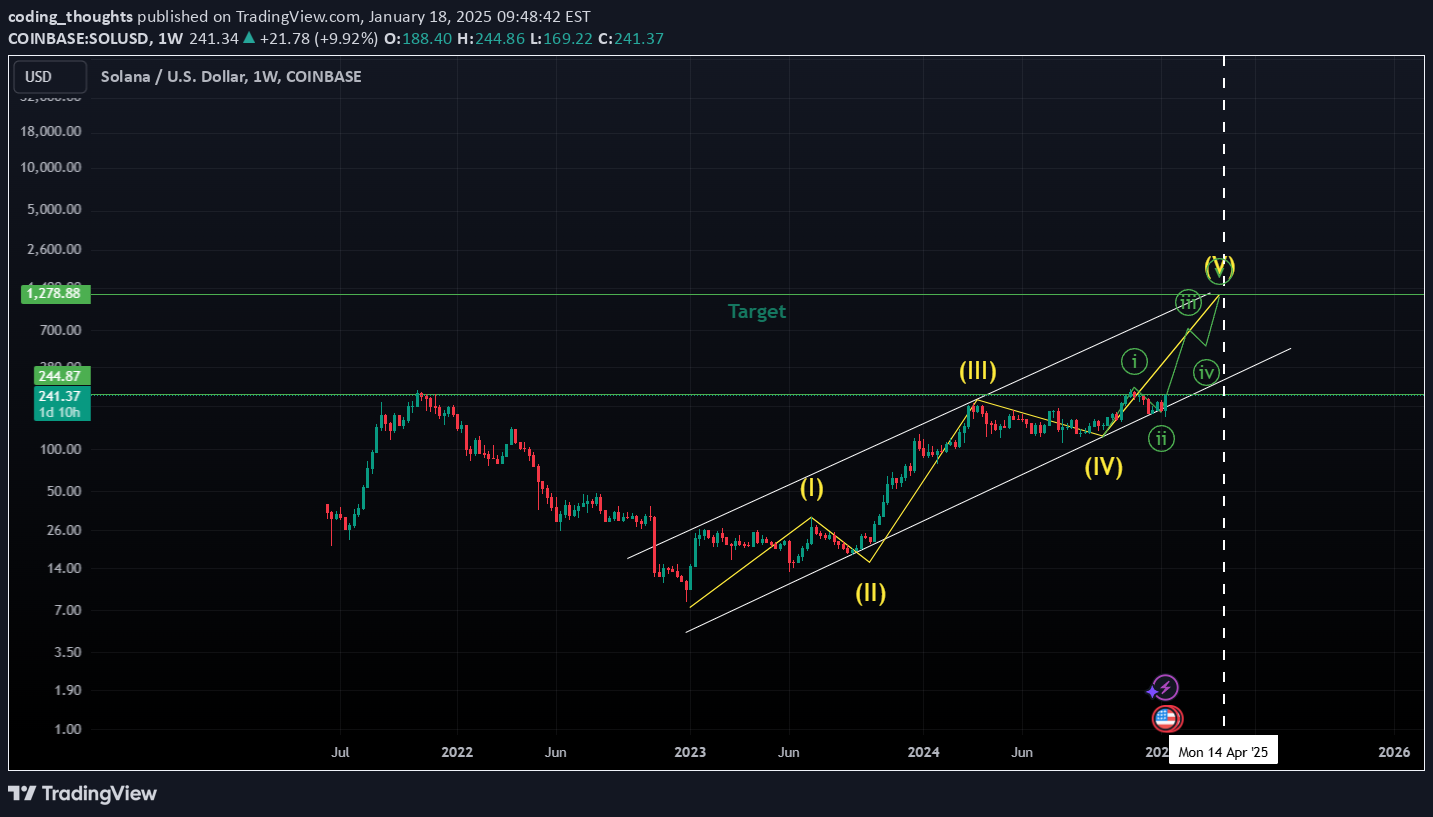Click the '7.00' price scale label
Viewport: 1433px width, 817px height.
tap(66, 610)
